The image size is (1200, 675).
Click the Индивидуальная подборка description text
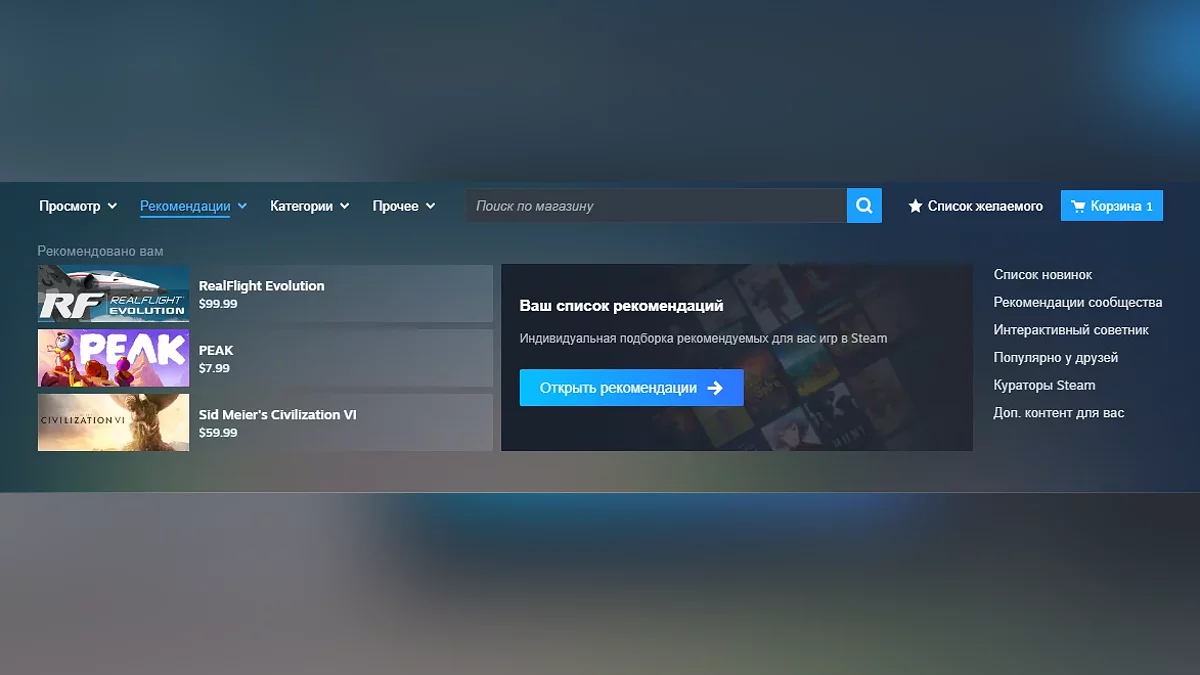tap(703, 338)
